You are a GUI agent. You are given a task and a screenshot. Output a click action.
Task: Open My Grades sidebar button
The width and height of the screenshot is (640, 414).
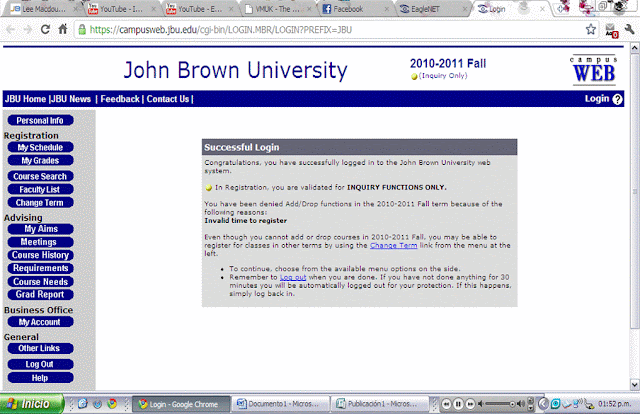(x=40, y=160)
